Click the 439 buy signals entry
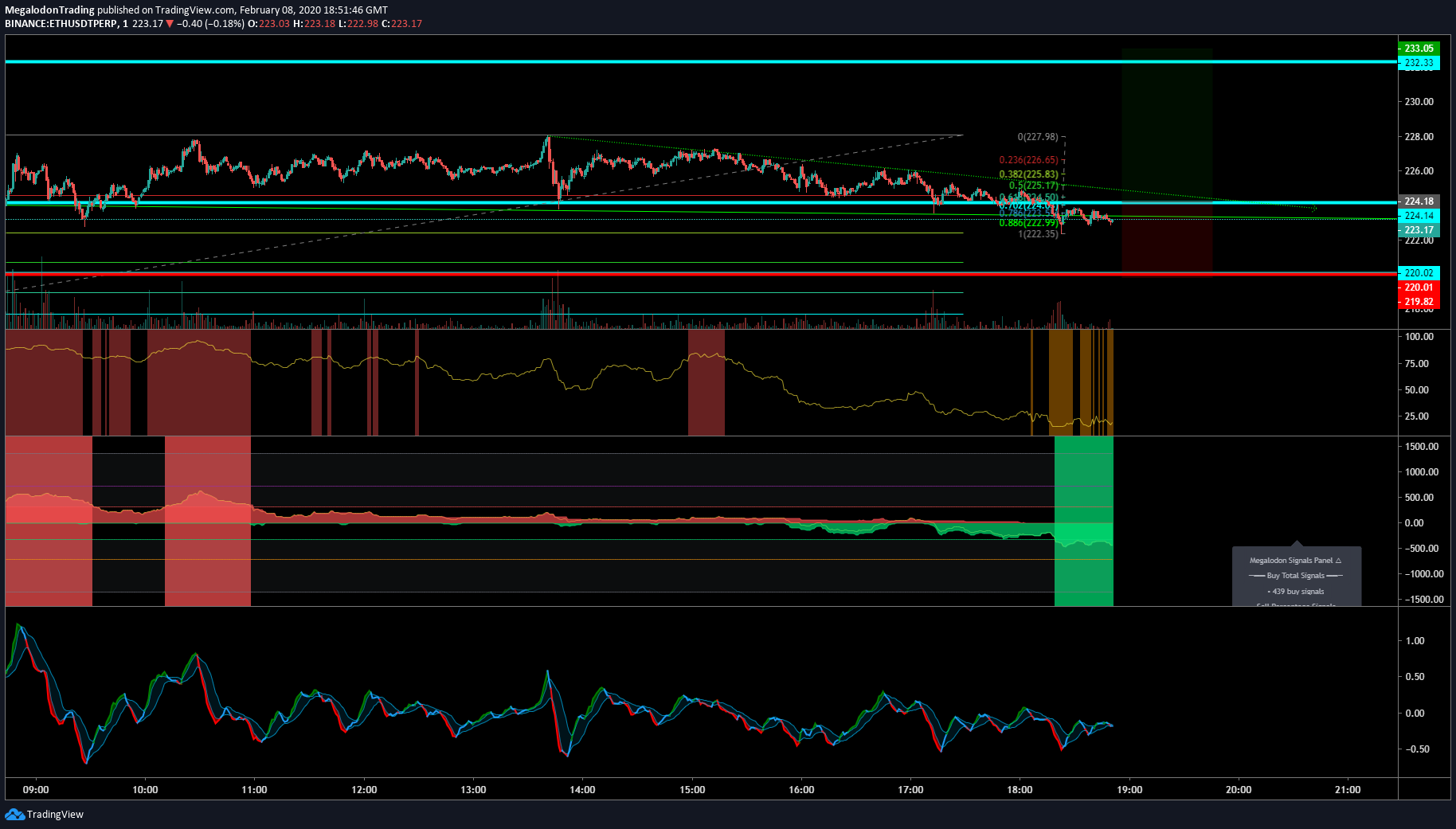This screenshot has height=829, width=1456. (x=1296, y=592)
